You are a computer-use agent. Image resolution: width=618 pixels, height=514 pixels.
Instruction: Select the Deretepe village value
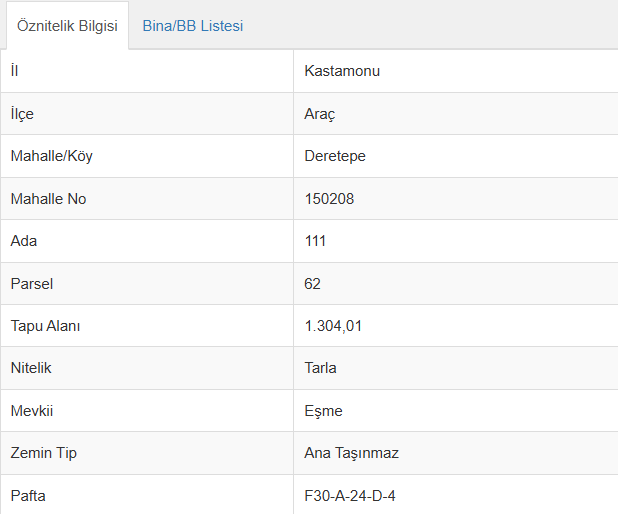pos(335,156)
